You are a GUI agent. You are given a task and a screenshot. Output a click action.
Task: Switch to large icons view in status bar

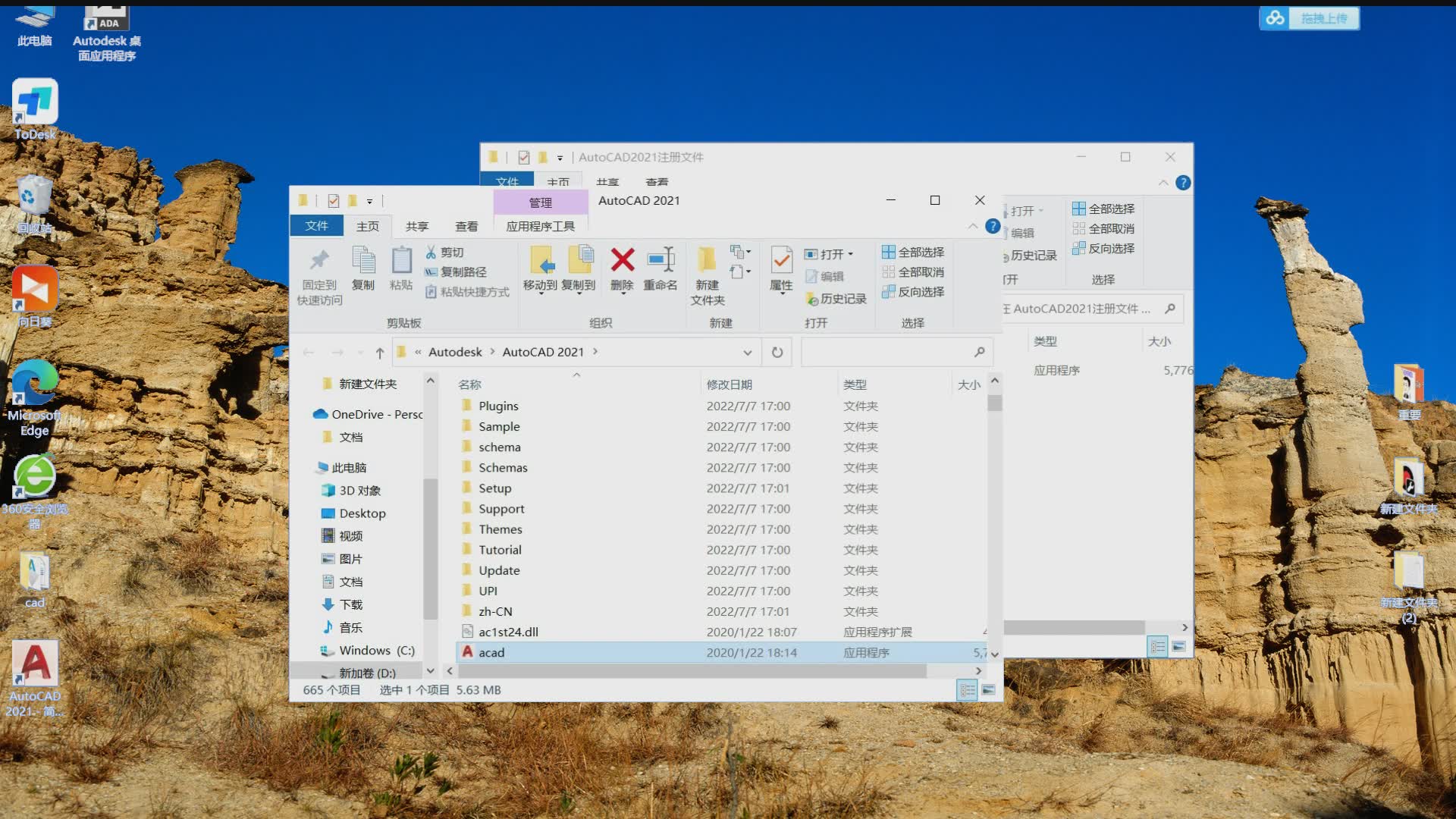coord(988,690)
